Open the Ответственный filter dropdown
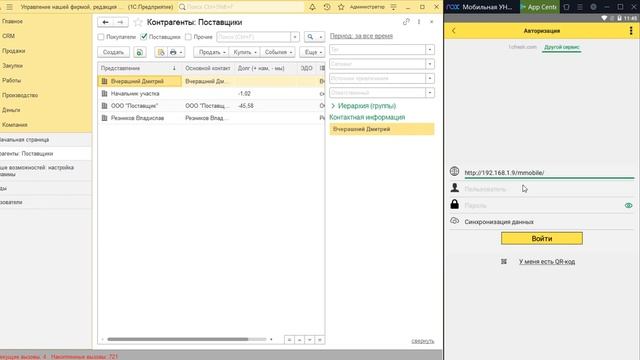The image size is (640, 360). (x=430, y=93)
